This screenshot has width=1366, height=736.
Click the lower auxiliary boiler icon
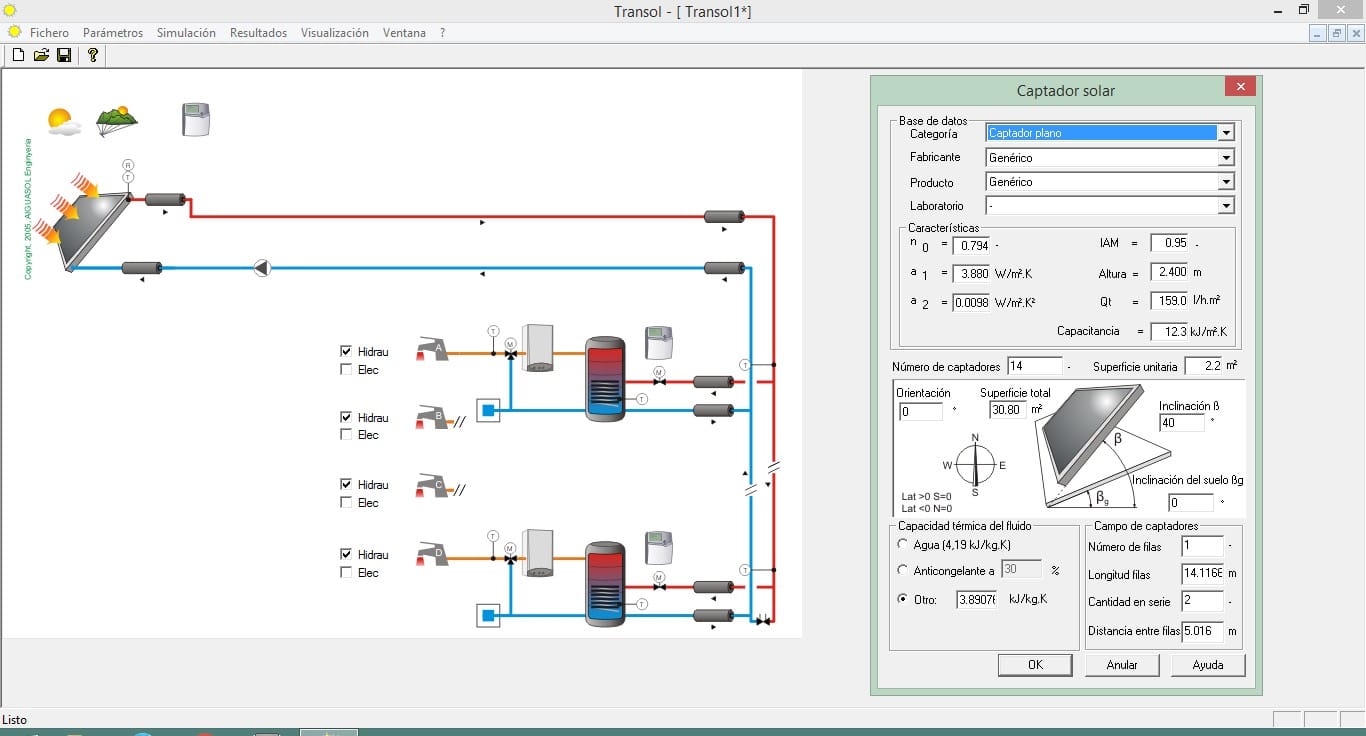tap(539, 553)
